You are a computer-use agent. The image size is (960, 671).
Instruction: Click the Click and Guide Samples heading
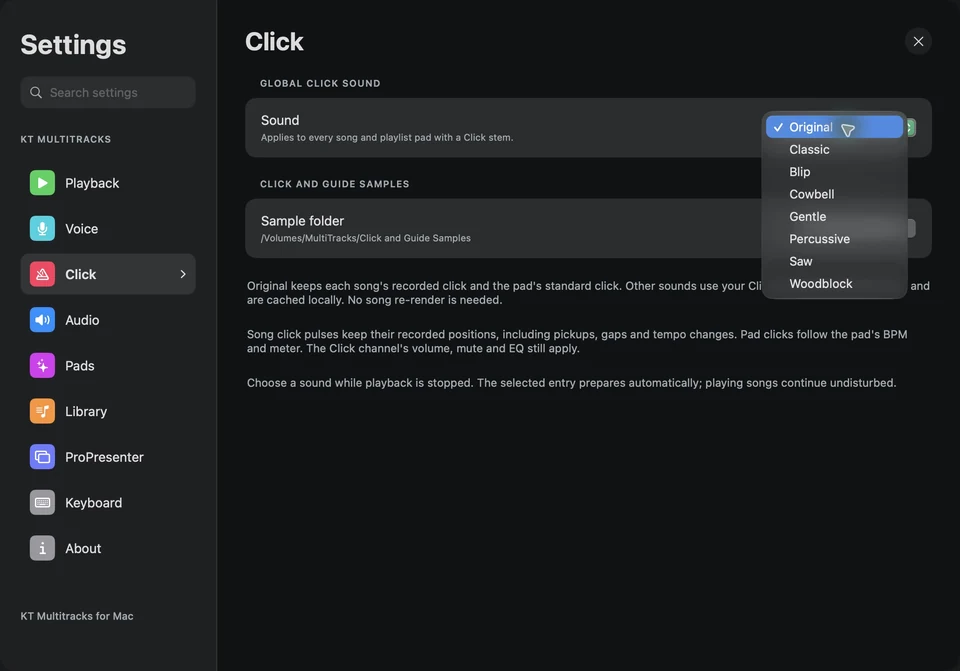[334, 184]
